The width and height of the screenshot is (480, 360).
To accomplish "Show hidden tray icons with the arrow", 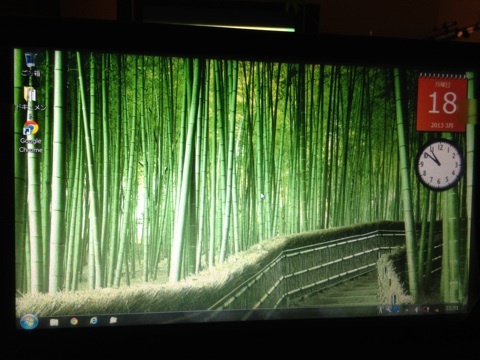I will pos(407,310).
